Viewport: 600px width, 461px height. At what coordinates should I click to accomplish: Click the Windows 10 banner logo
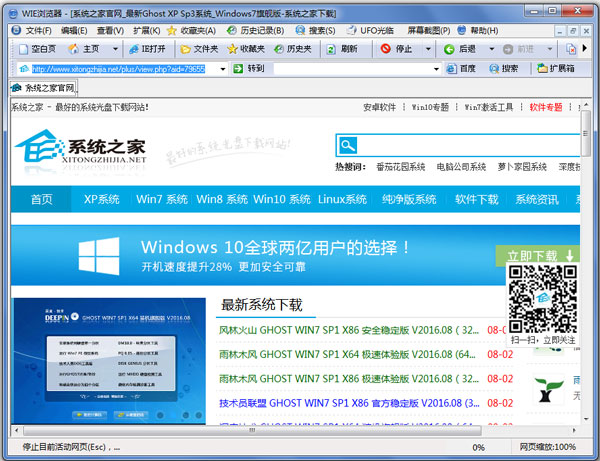point(99,256)
